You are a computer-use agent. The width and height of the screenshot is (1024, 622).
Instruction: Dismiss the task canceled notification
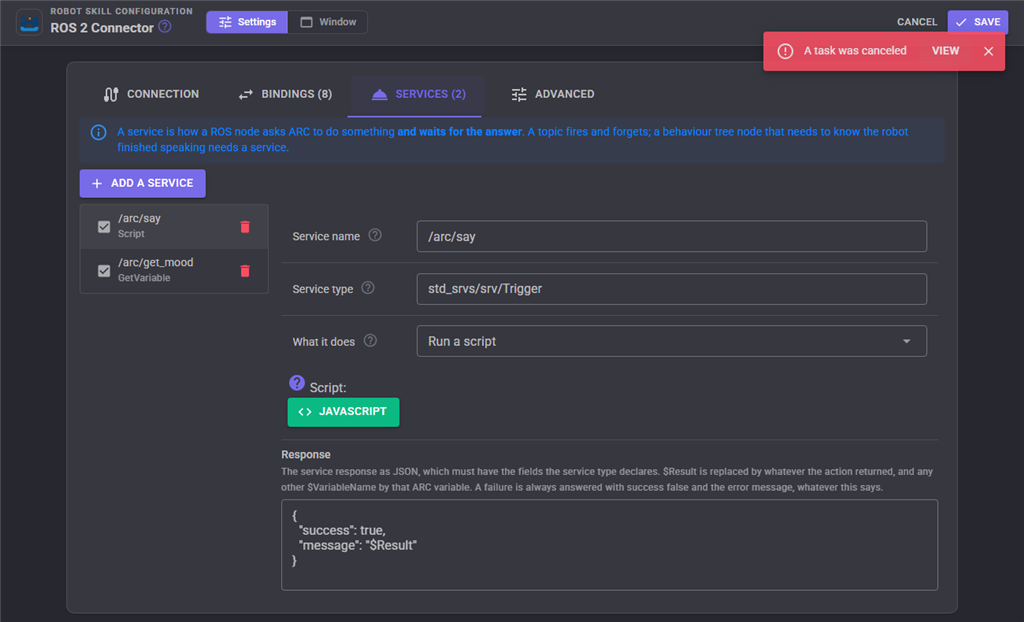[989, 51]
